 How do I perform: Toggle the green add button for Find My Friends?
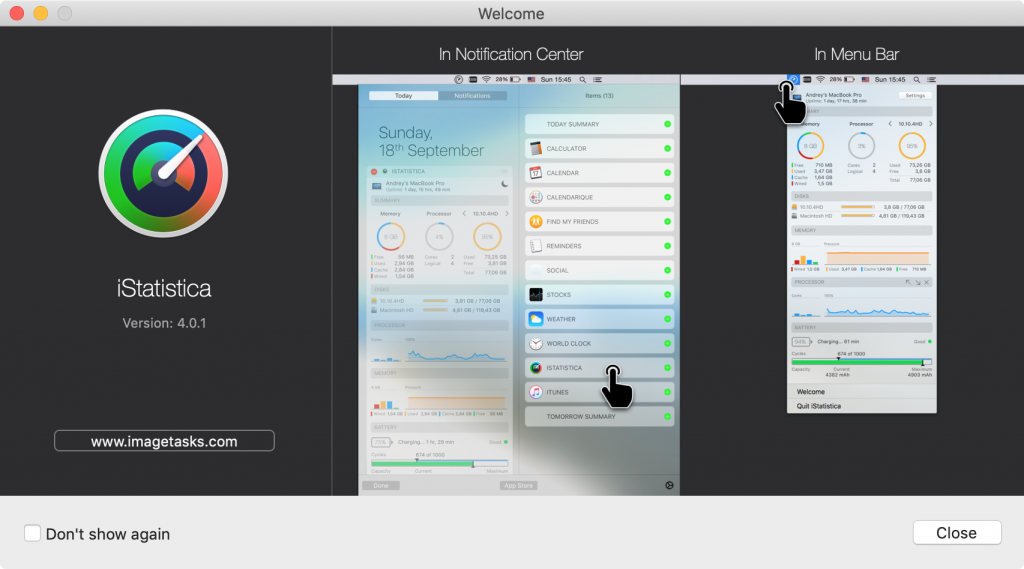667,221
